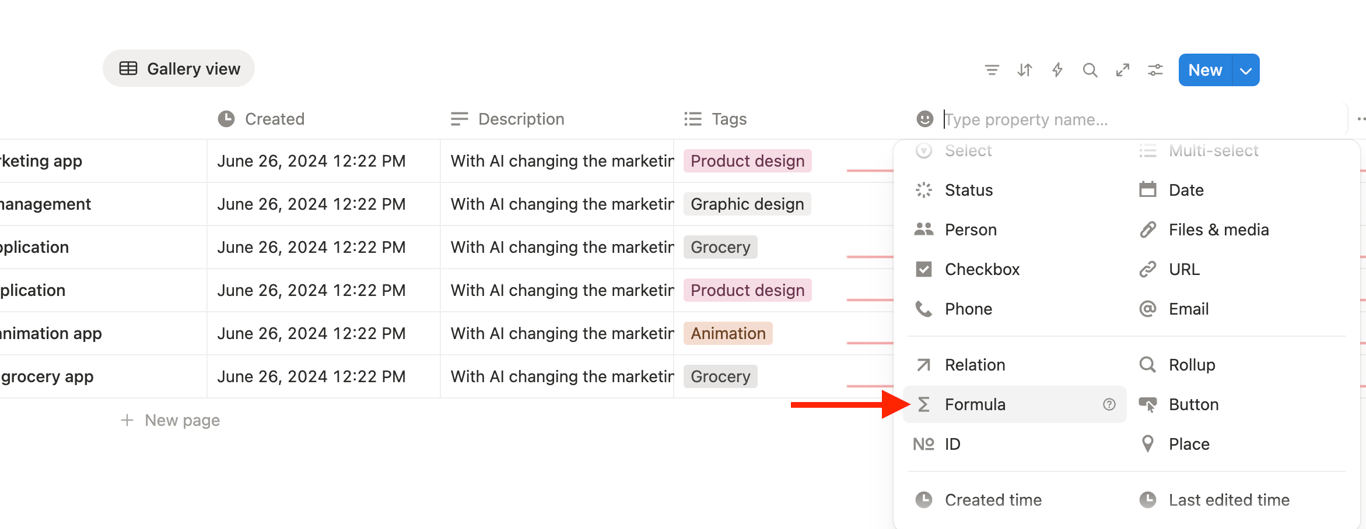Click the blue New button
1366x529 pixels.
click(x=1205, y=70)
